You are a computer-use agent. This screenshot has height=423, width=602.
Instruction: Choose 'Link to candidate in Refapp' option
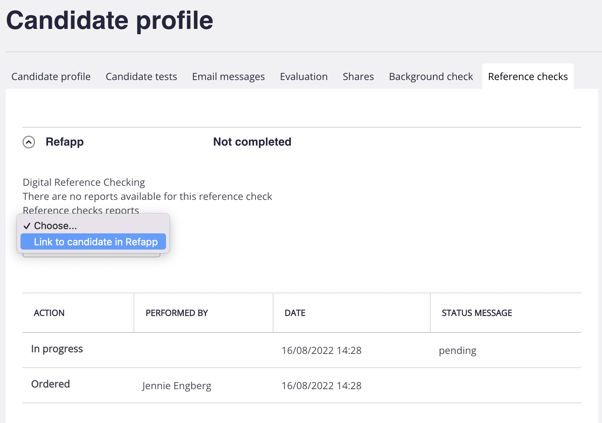93,242
